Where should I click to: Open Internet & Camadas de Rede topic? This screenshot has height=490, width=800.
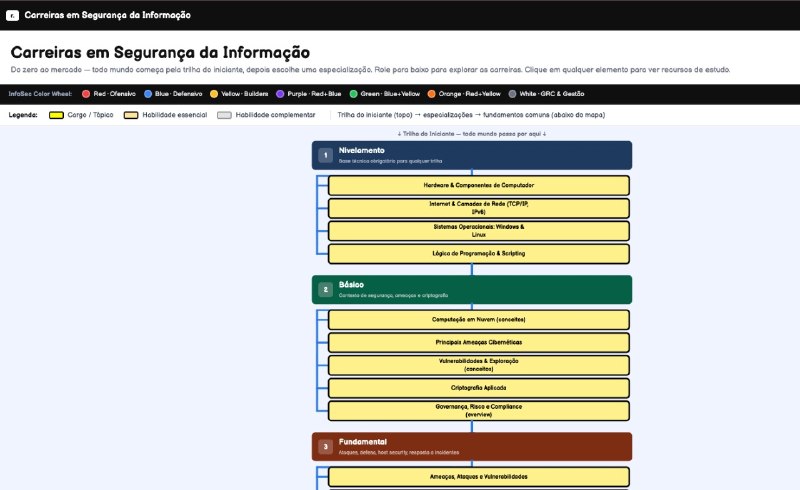click(479, 208)
